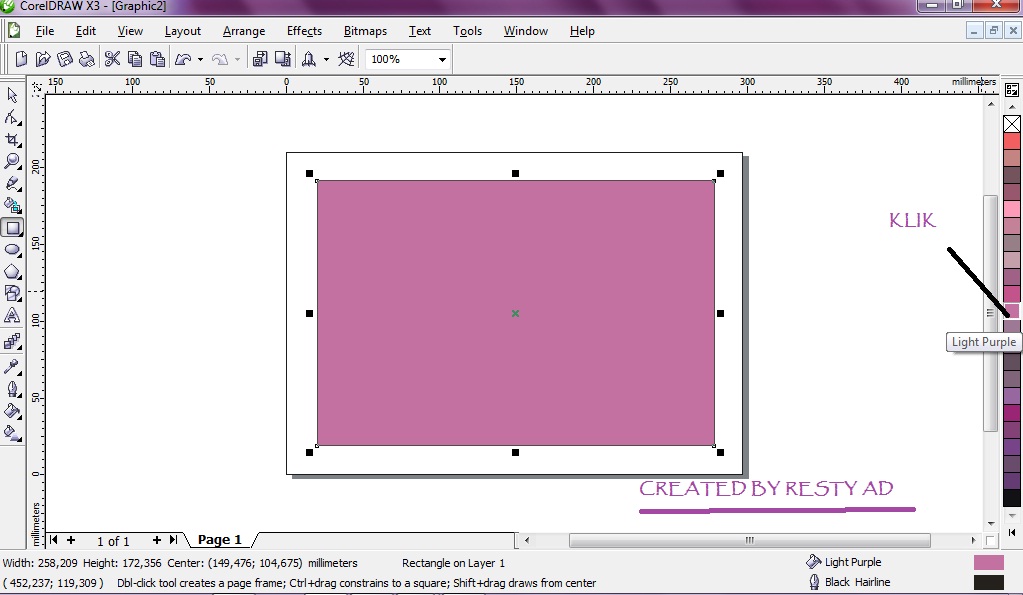1023x595 pixels.
Task: Open the Application Launcher dropdown
Action: click(325, 58)
